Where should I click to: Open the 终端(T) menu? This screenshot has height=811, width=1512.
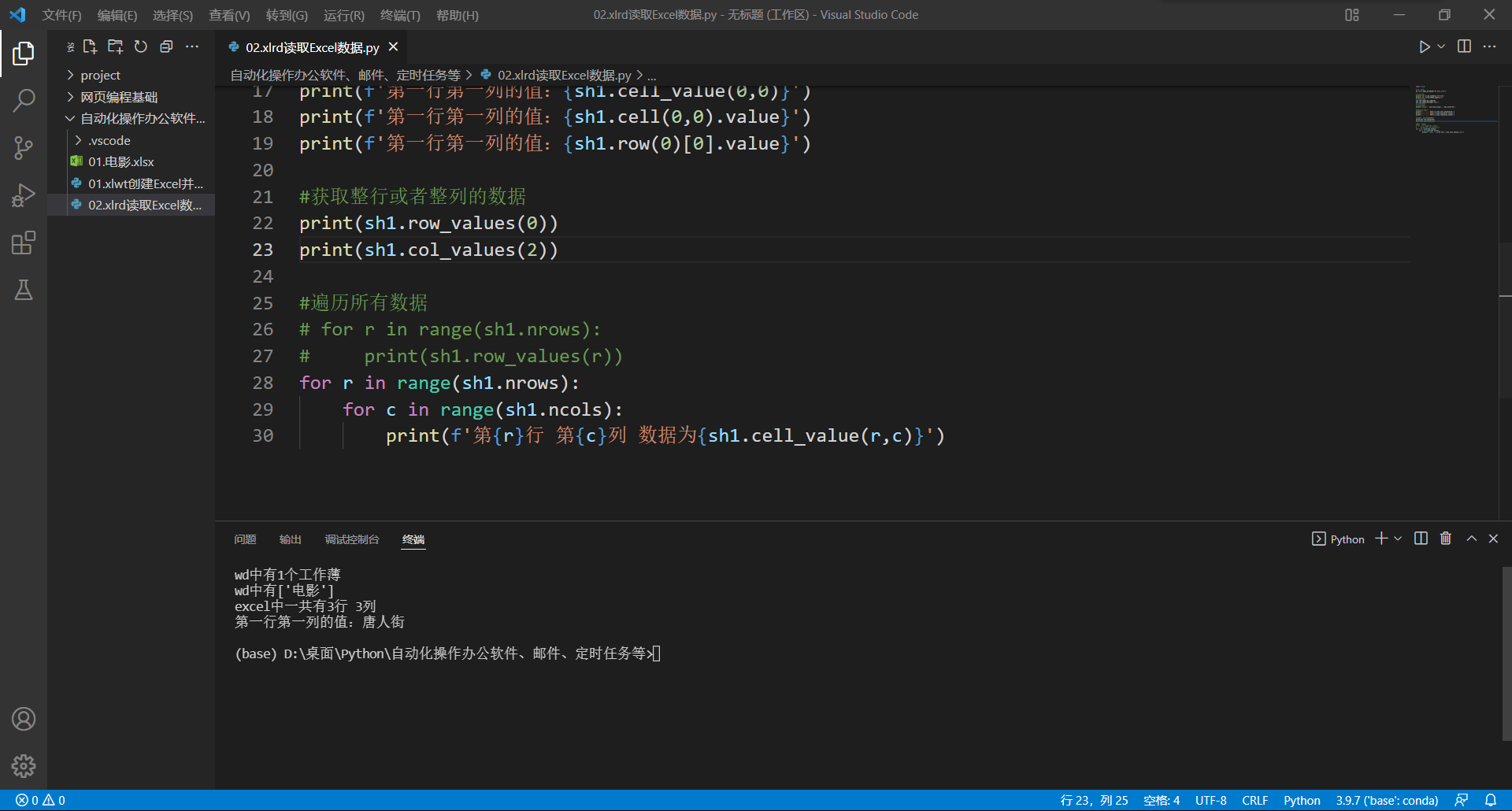(x=400, y=15)
